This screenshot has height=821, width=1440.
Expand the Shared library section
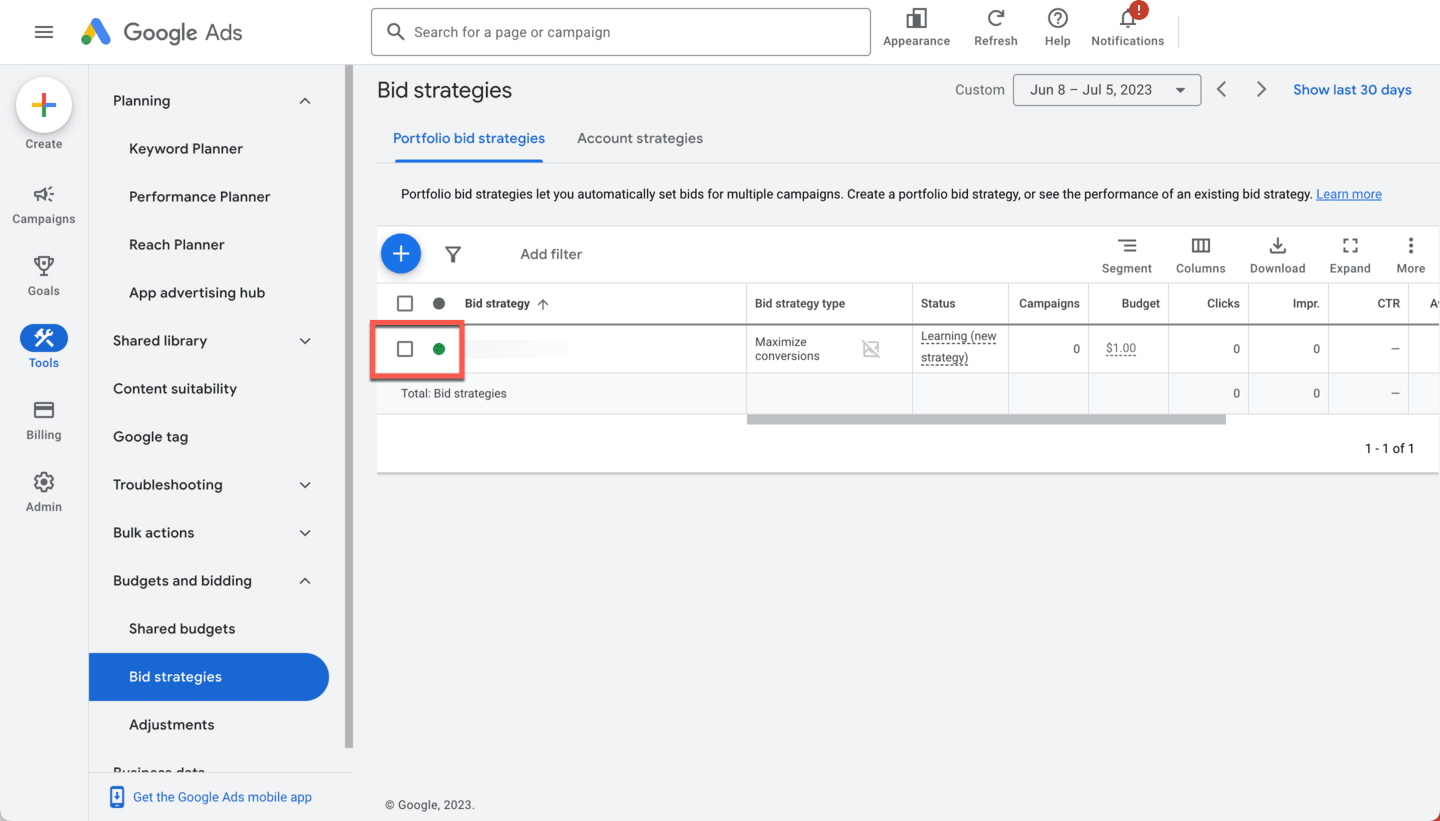[305, 341]
